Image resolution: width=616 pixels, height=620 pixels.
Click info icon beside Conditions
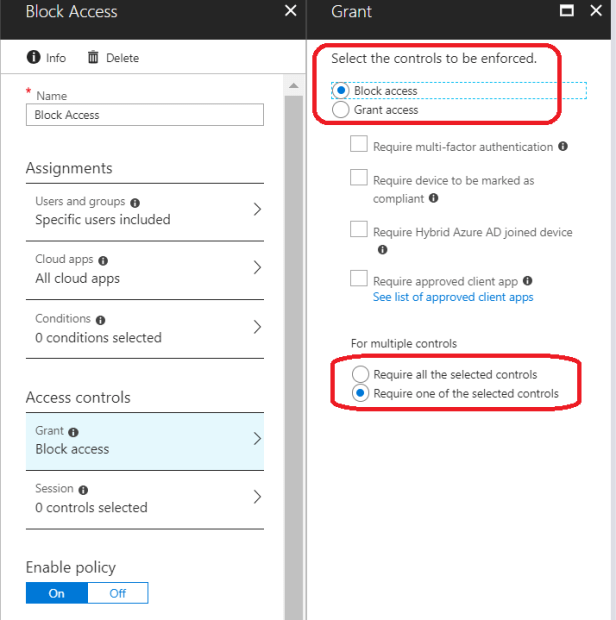[101, 319]
